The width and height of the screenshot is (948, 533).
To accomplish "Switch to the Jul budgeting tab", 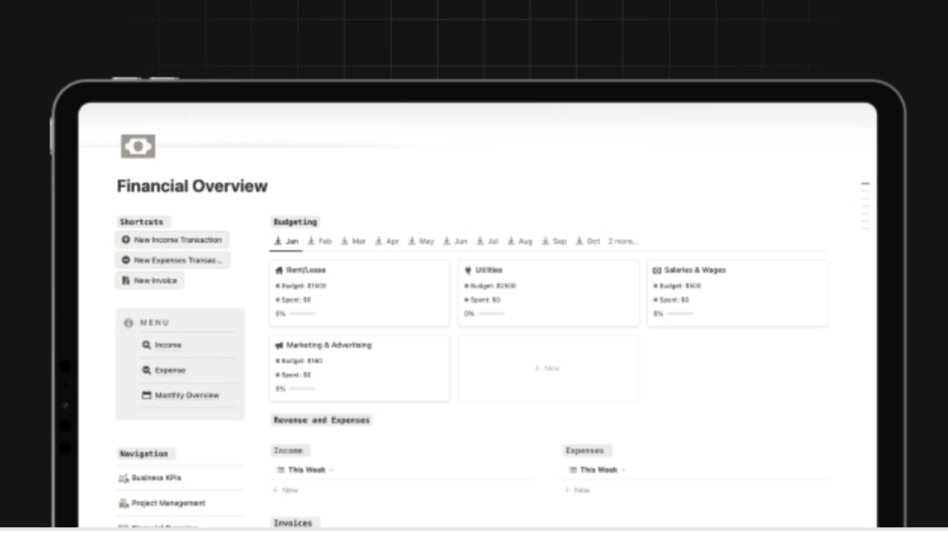I will click(x=487, y=241).
